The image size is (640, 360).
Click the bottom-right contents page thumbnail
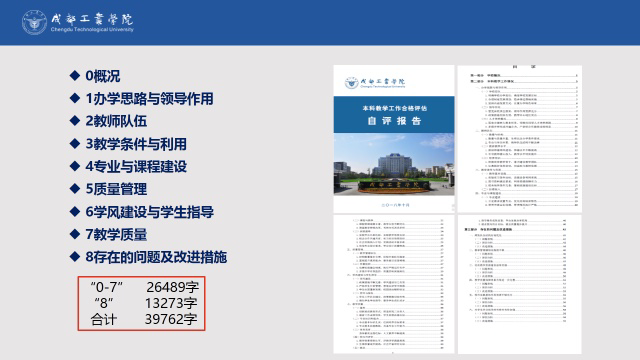coord(520,284)
